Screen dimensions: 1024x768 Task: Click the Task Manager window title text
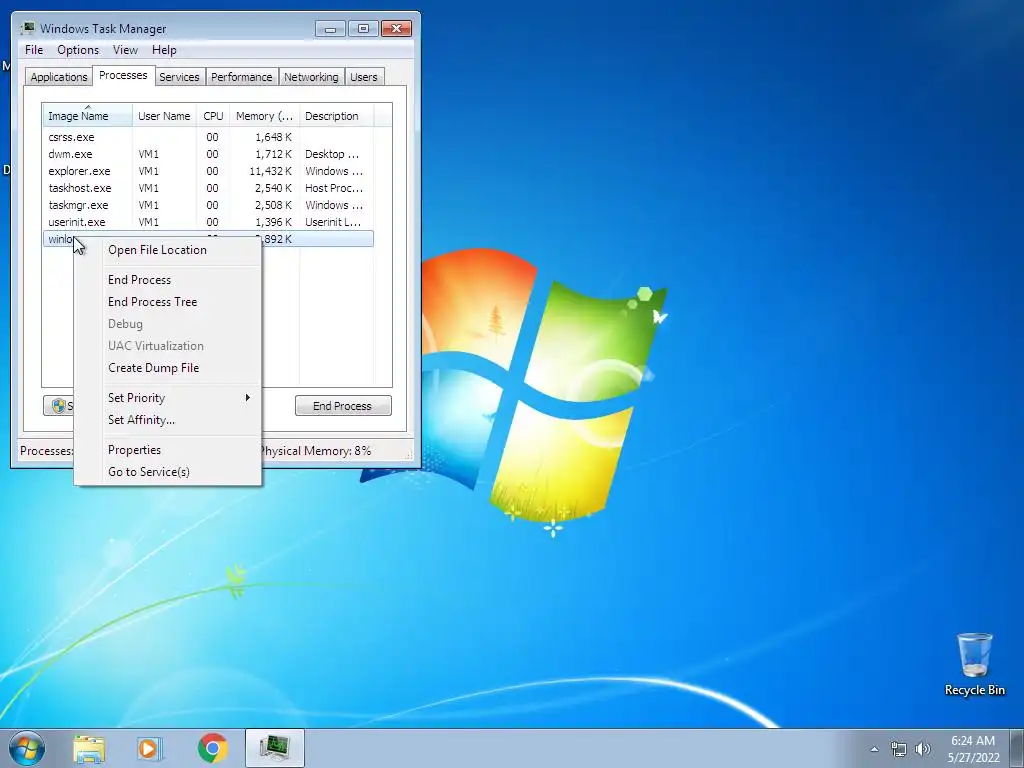[103, 29]
